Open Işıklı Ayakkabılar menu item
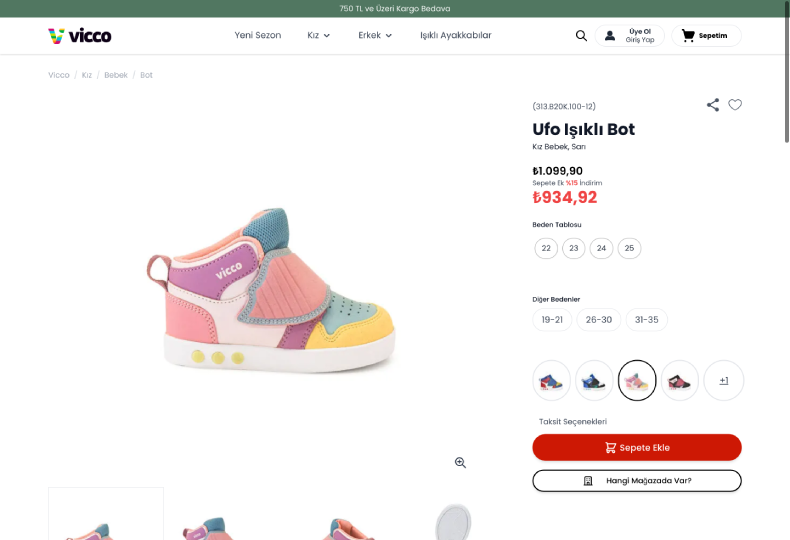The height and width of the screenshot is (540, 790). [x=455, y=36]
